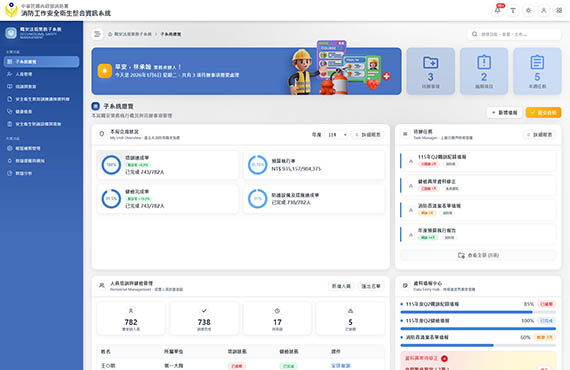Click the orange button beside 新增填報

point(543,113)
